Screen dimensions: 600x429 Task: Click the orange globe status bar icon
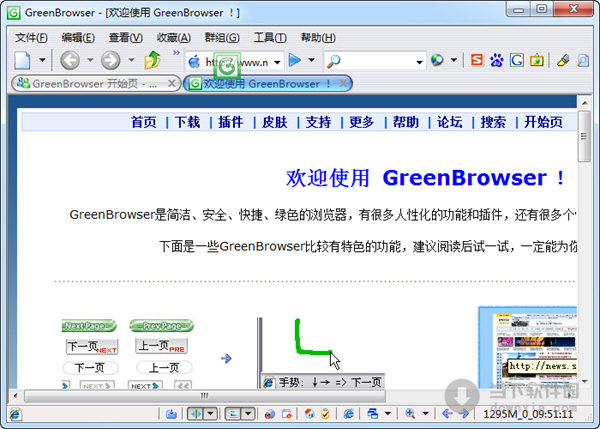coord(309,414)
